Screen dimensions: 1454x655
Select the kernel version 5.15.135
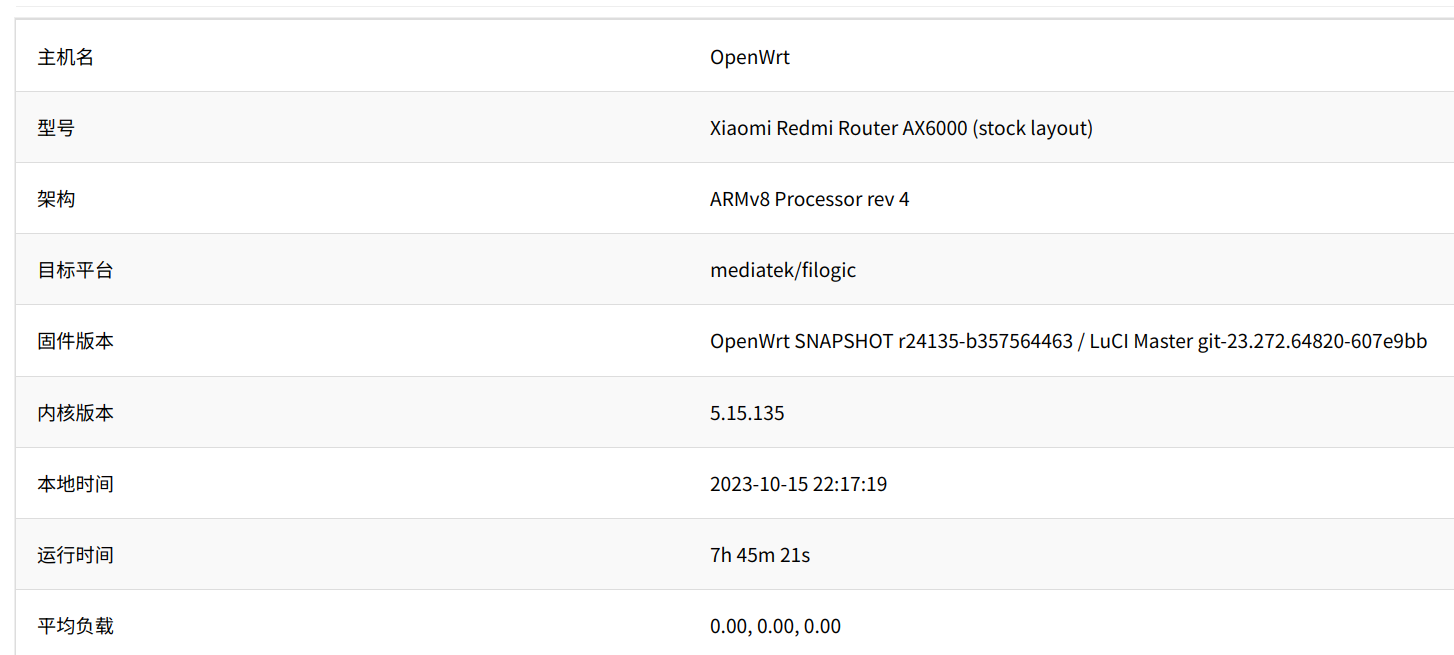[x=747, y=412]
